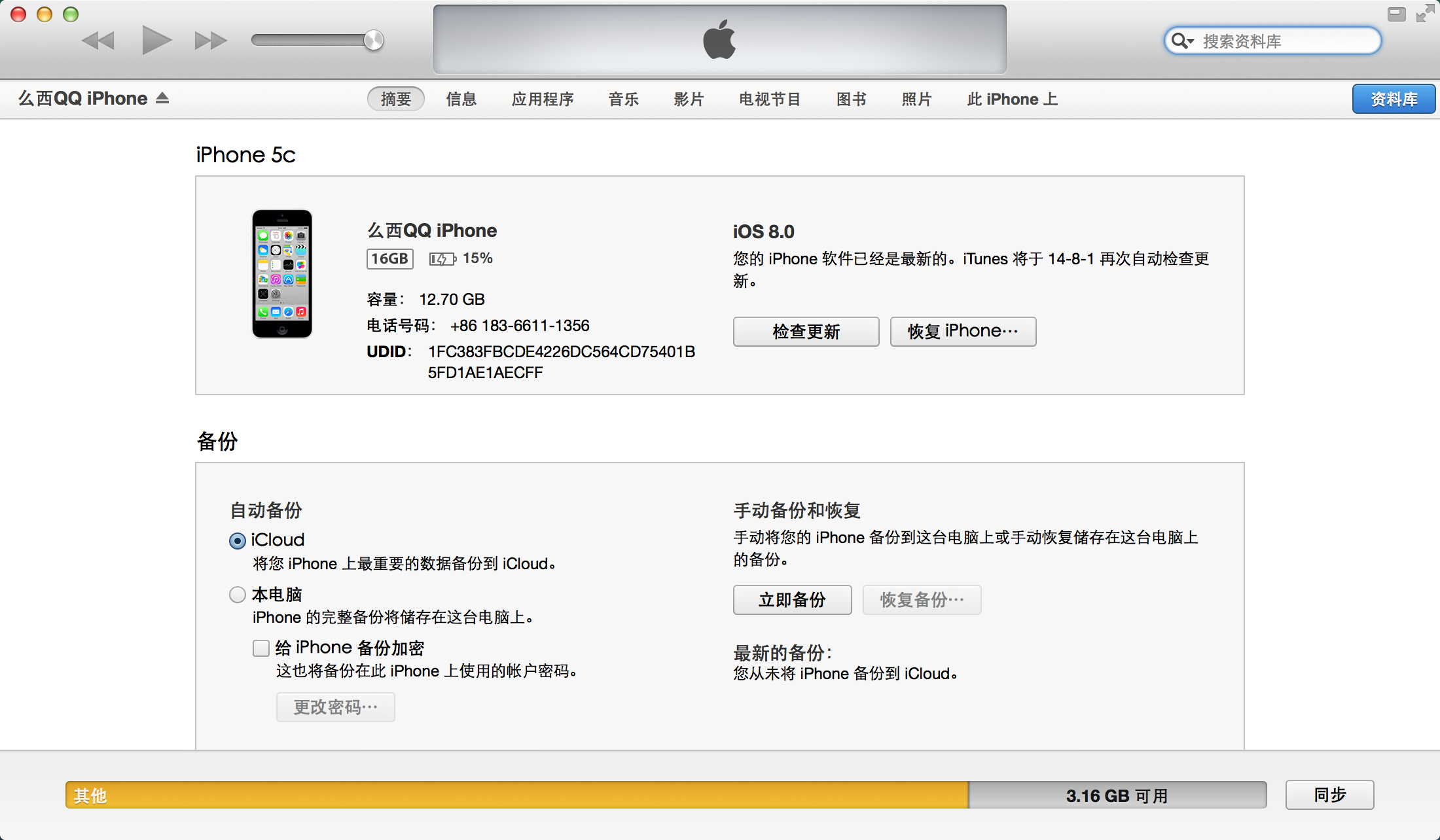Select the 此 iPhone 上 tab
The image size is (1440, 840).
(x=1012, y=99)
